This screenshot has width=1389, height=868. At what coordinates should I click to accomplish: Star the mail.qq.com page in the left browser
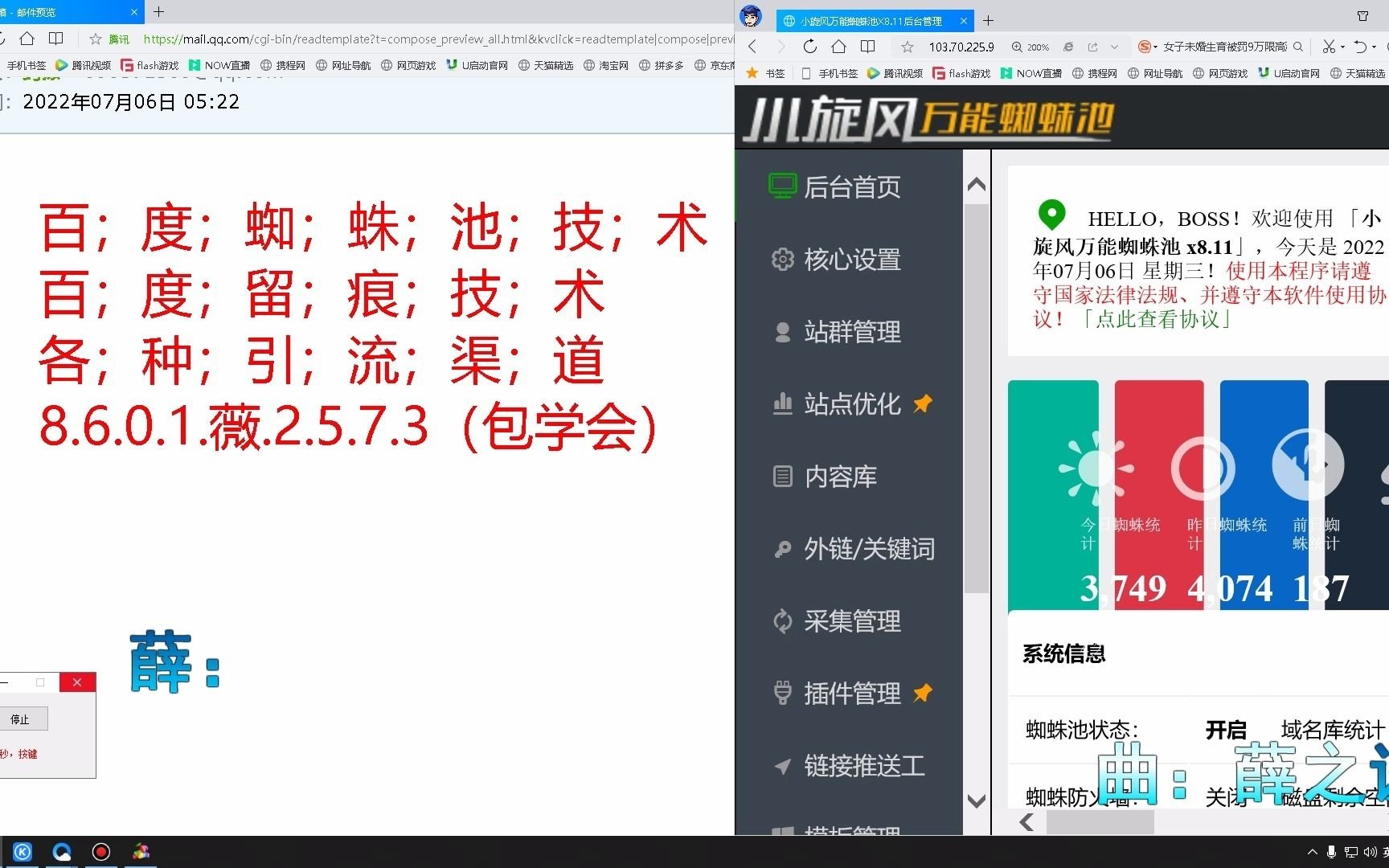pos(96,39)
